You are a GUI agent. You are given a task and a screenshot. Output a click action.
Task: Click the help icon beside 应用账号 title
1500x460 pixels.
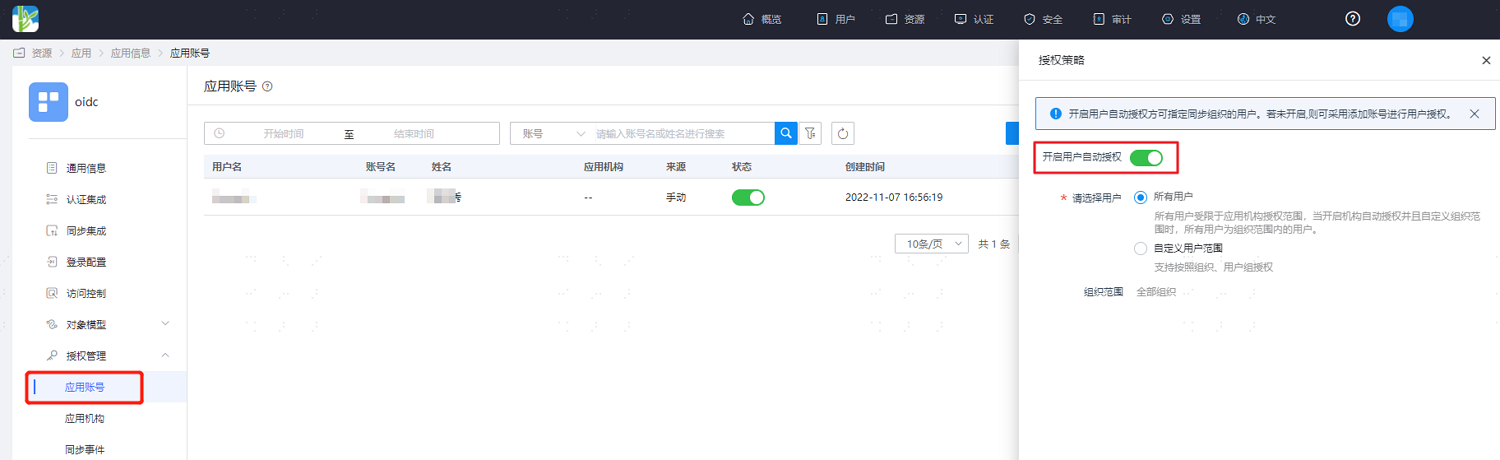tap(267, 87)
